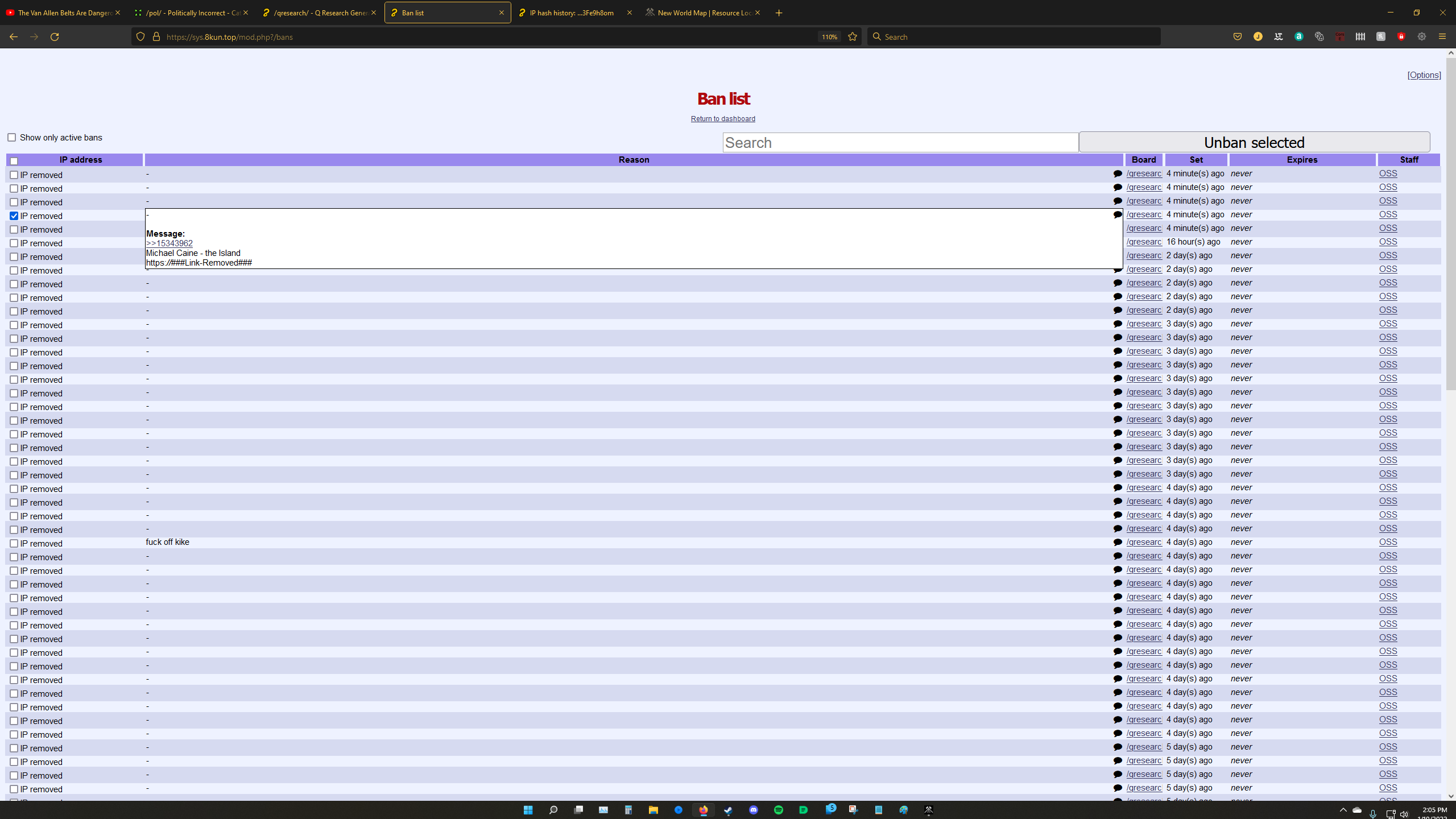Open the fence-shaped extension icon
Screen dimensions: 1456x819
1360,37
